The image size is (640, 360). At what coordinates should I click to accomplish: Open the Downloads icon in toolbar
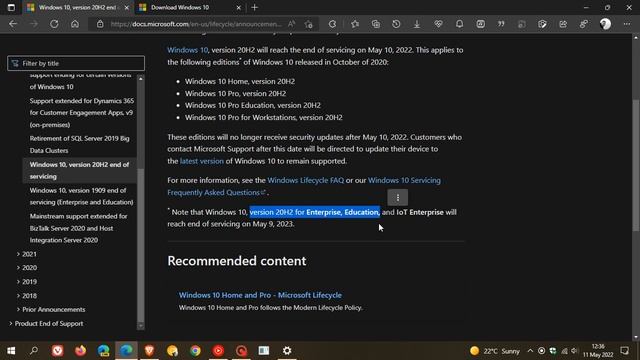click(417, 24)
